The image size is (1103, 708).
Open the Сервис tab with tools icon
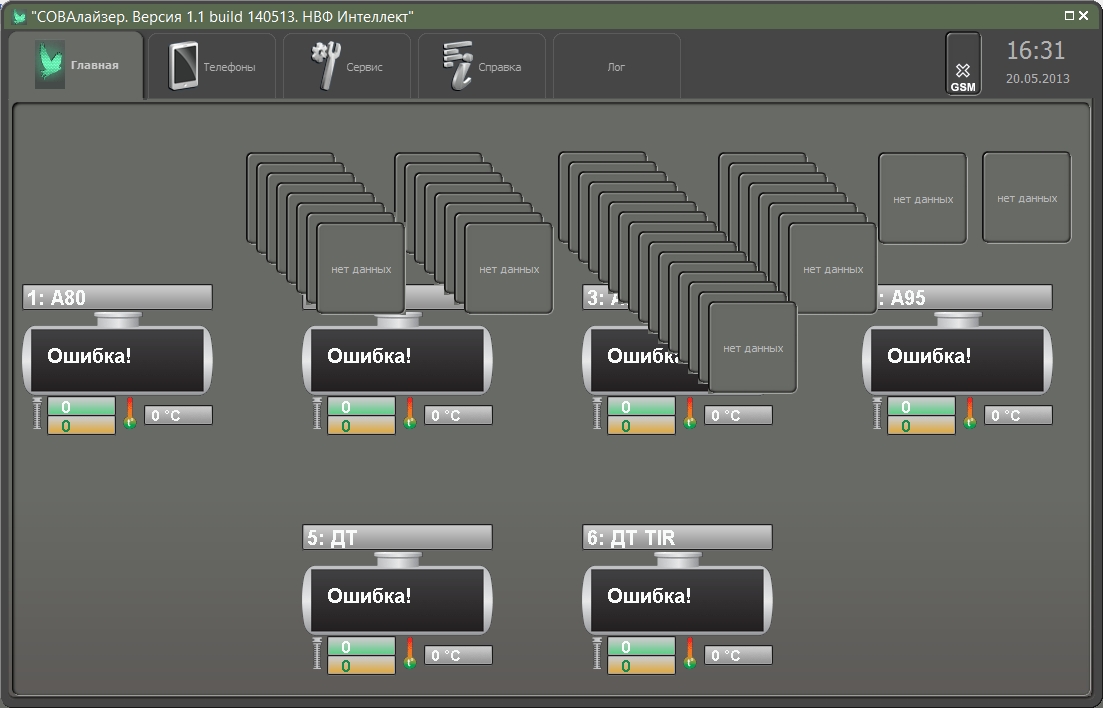coord(347,66)
